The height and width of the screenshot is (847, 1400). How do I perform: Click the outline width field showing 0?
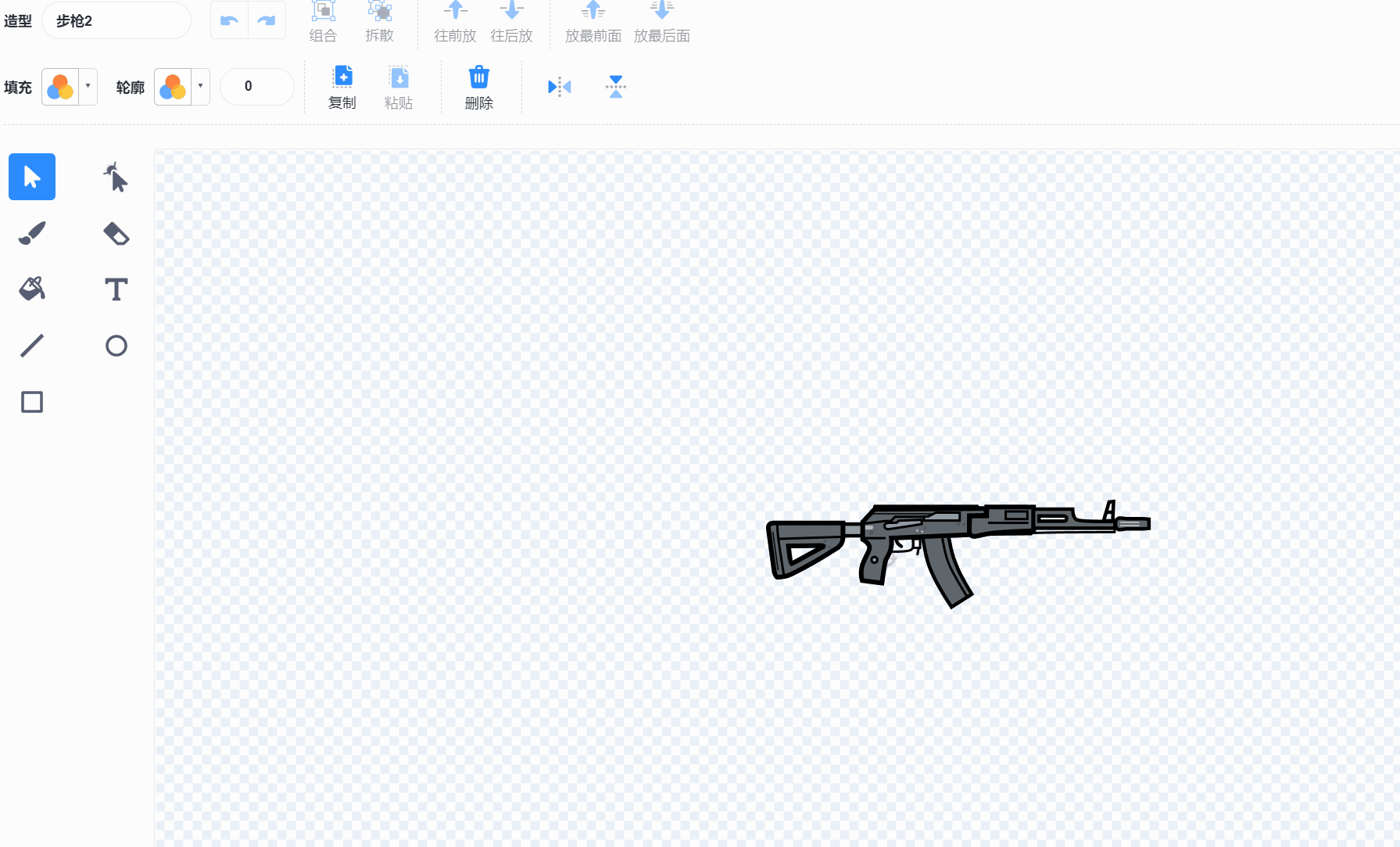coord(256,86)
